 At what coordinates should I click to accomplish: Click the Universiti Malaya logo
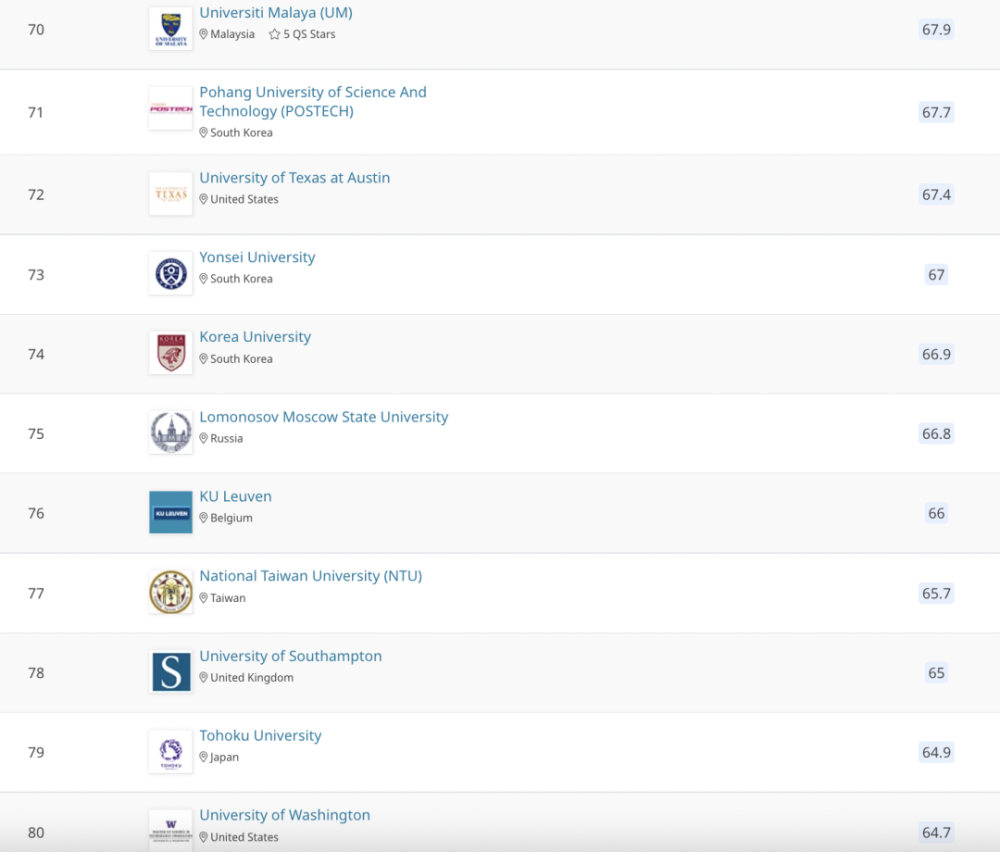click(x=171, y=29)
